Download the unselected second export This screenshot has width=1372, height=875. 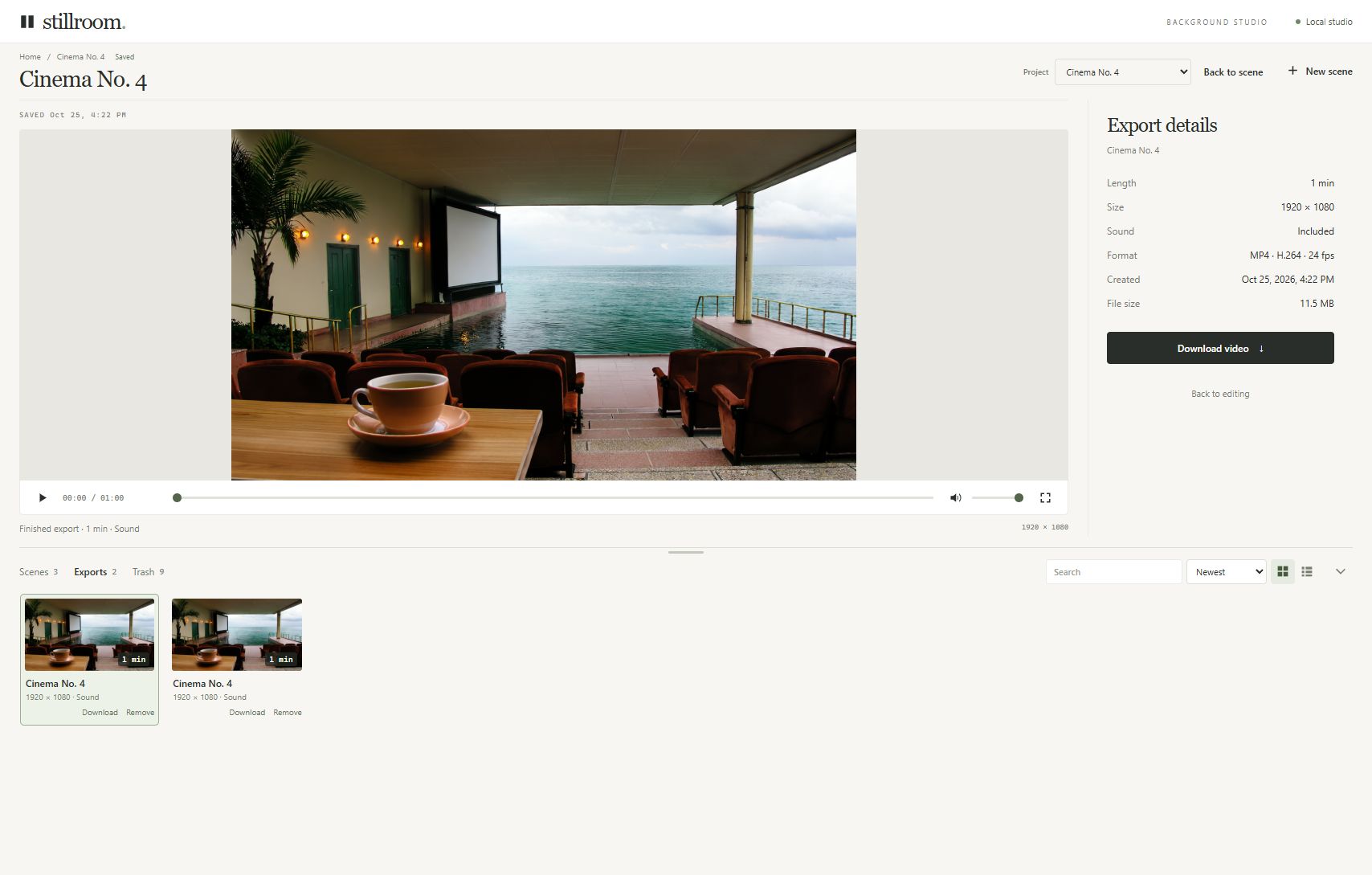tap(247, 713)
